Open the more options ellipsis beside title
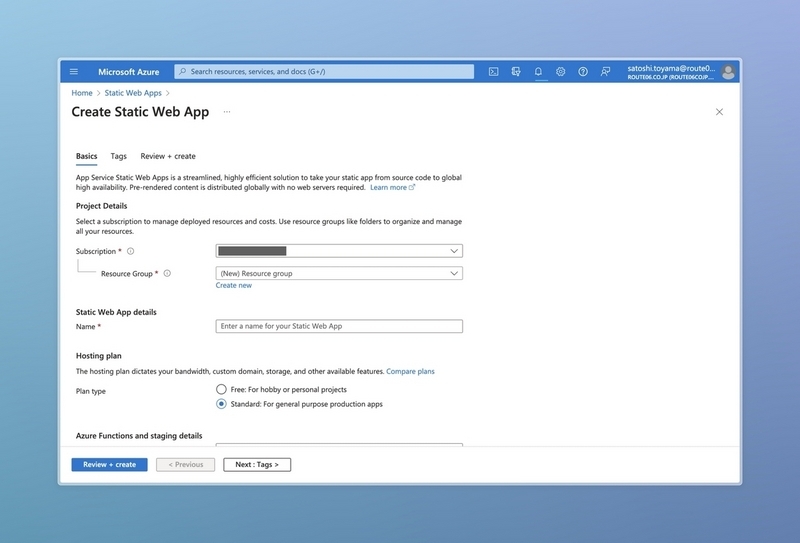Screen dimensions: 800x543 click(x=227, y=112)
